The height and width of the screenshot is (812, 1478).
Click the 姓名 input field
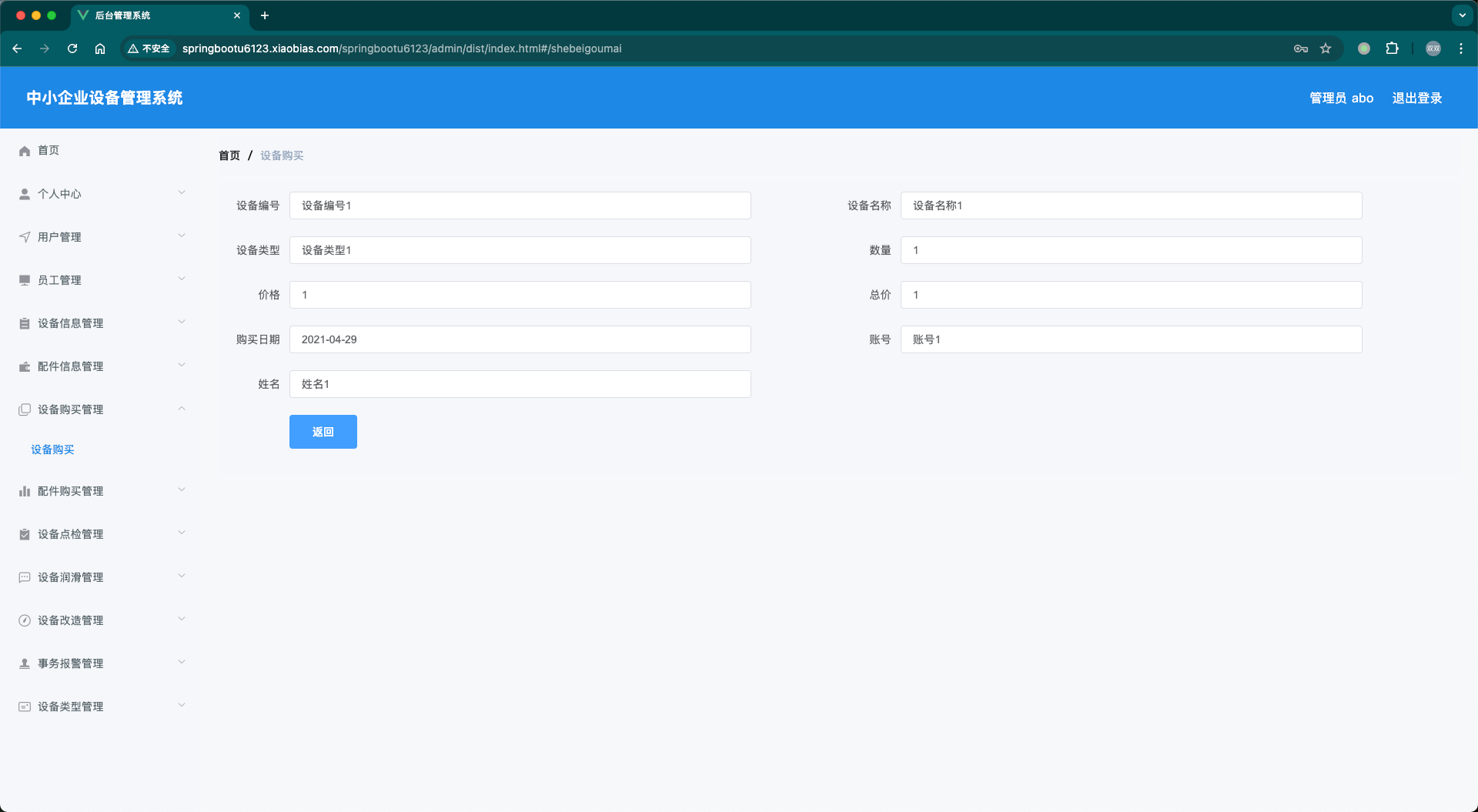coord(520,384)
